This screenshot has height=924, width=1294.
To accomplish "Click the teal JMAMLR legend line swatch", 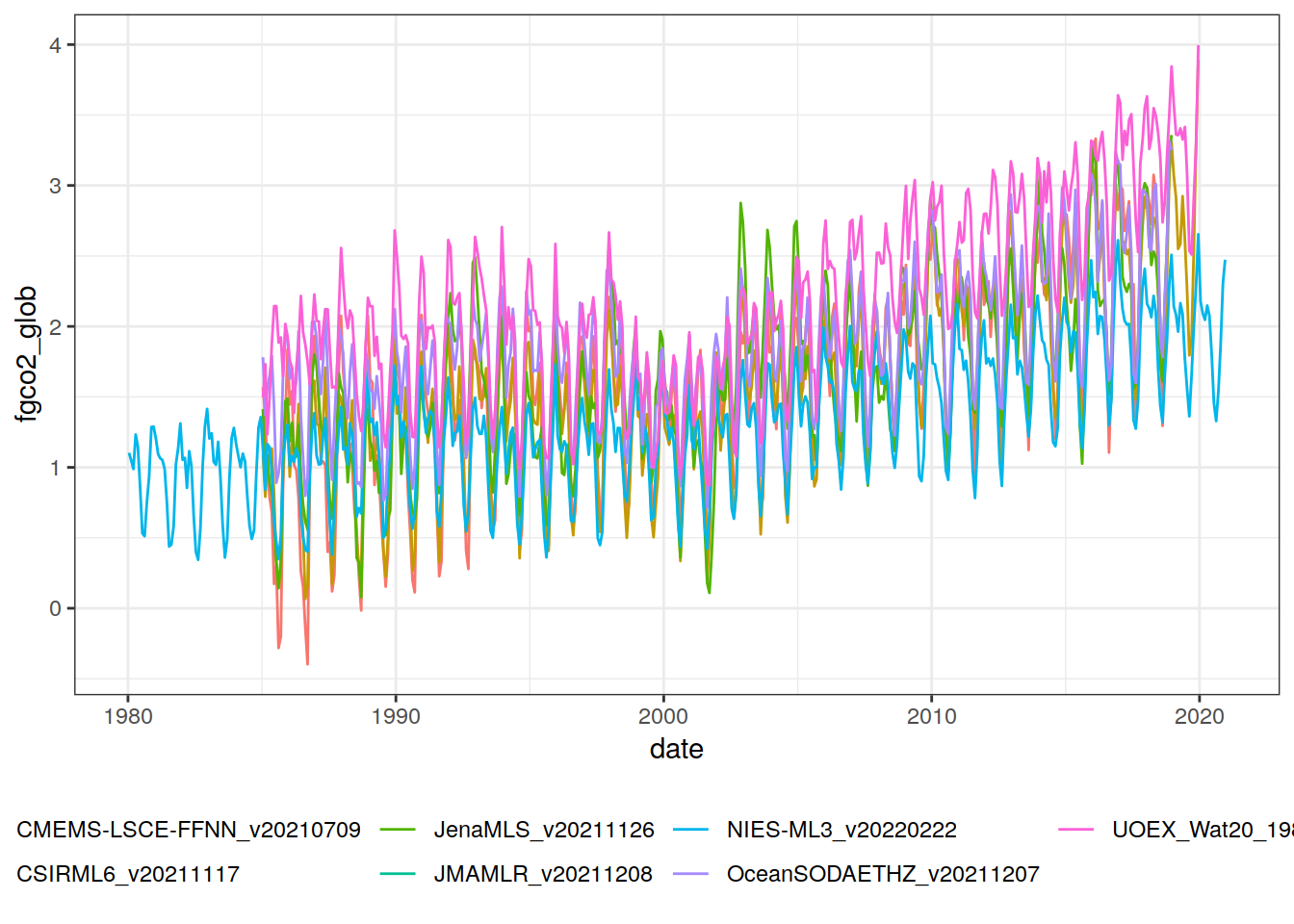I will [x=398, y=874].
